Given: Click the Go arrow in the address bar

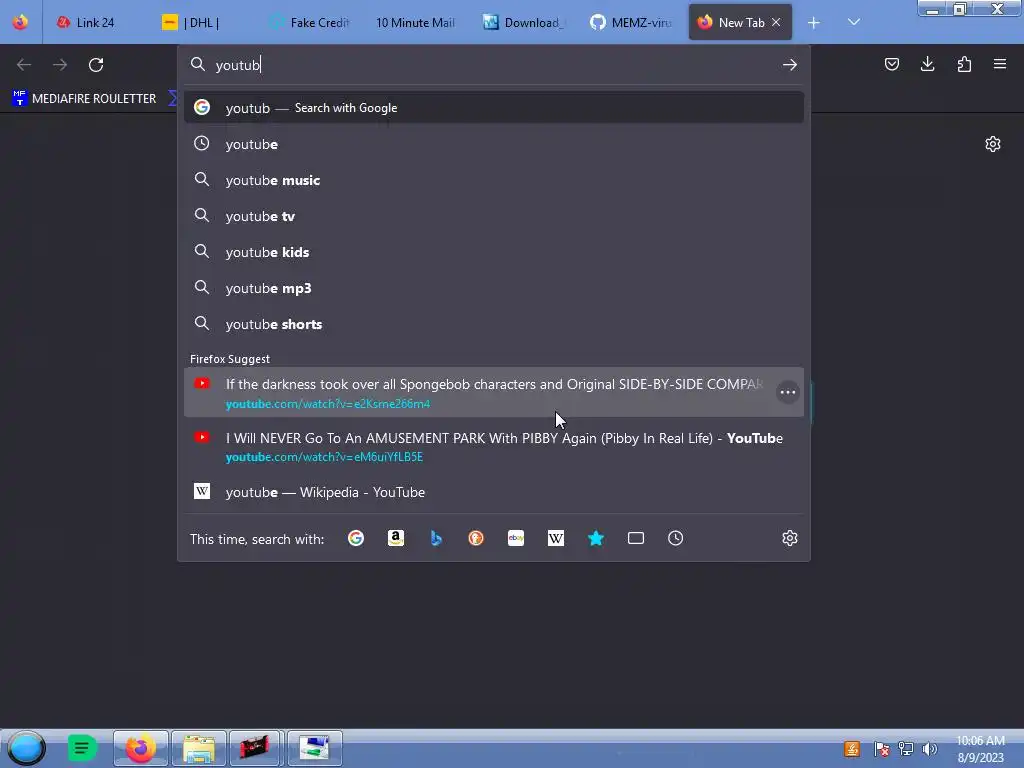Looking at the screenshot, I should coord(790,65).
